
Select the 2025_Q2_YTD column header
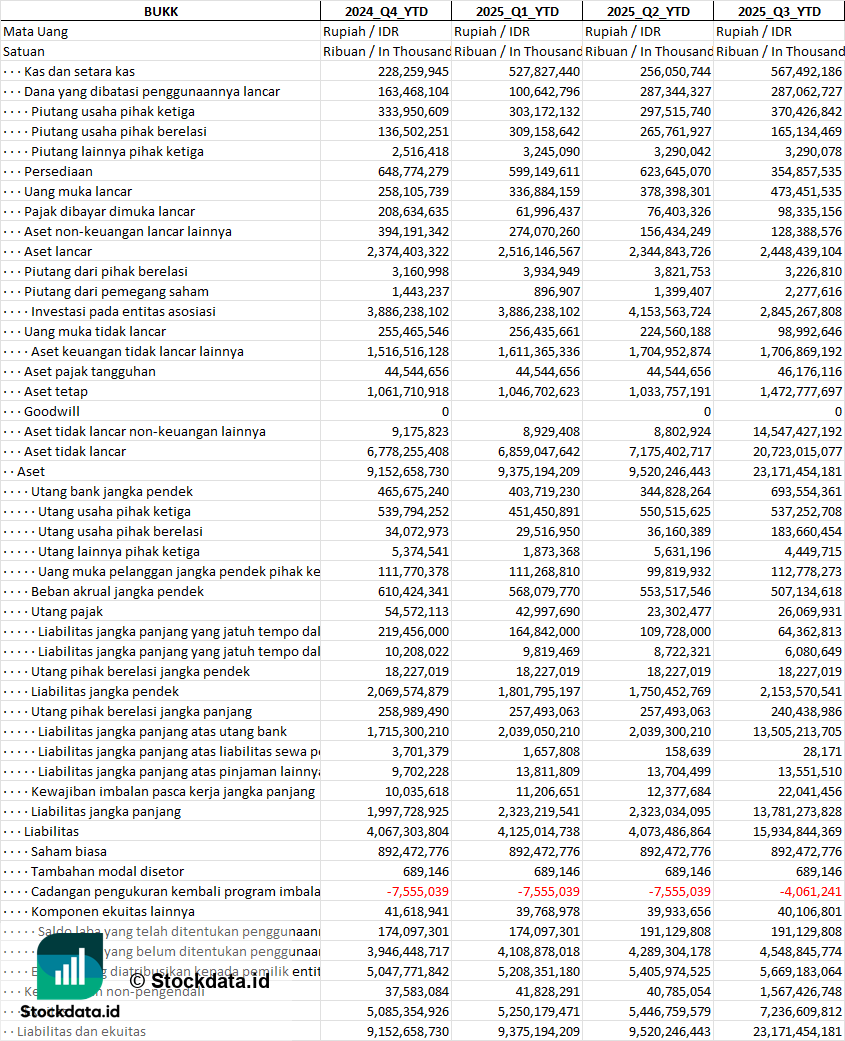(648, 11)
